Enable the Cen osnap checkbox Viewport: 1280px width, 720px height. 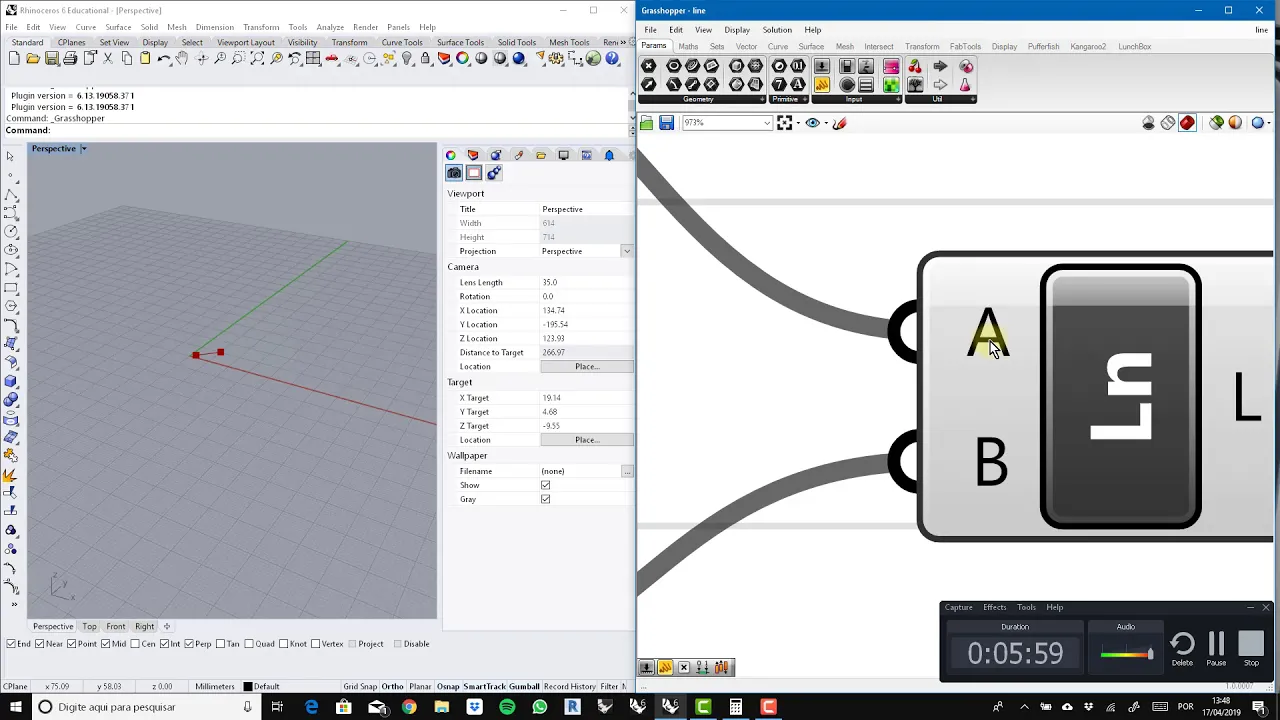click(x=135, y=644)
